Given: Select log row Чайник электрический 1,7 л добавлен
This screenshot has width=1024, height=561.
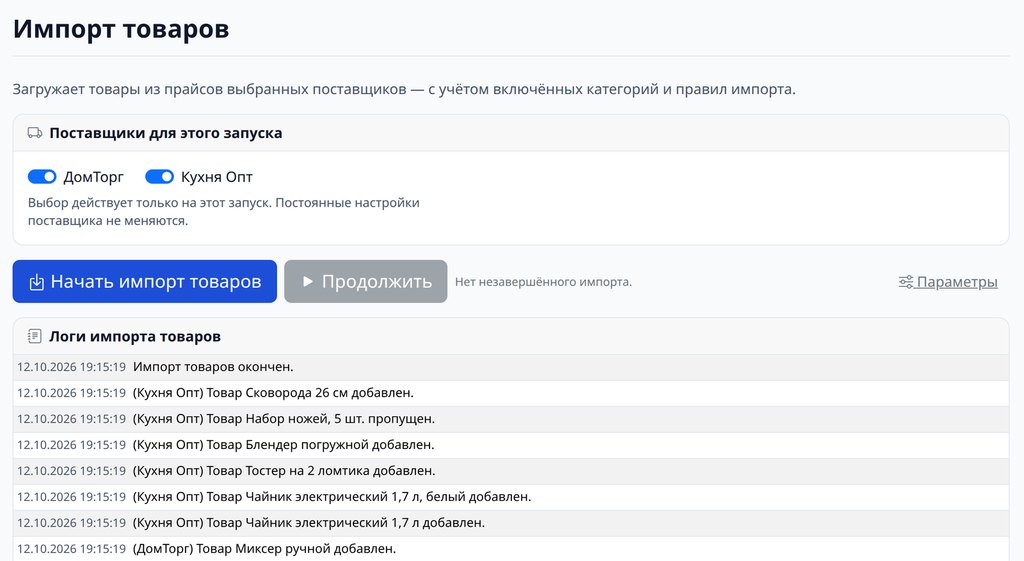Looking at the screenshot, I should point(511,524).
